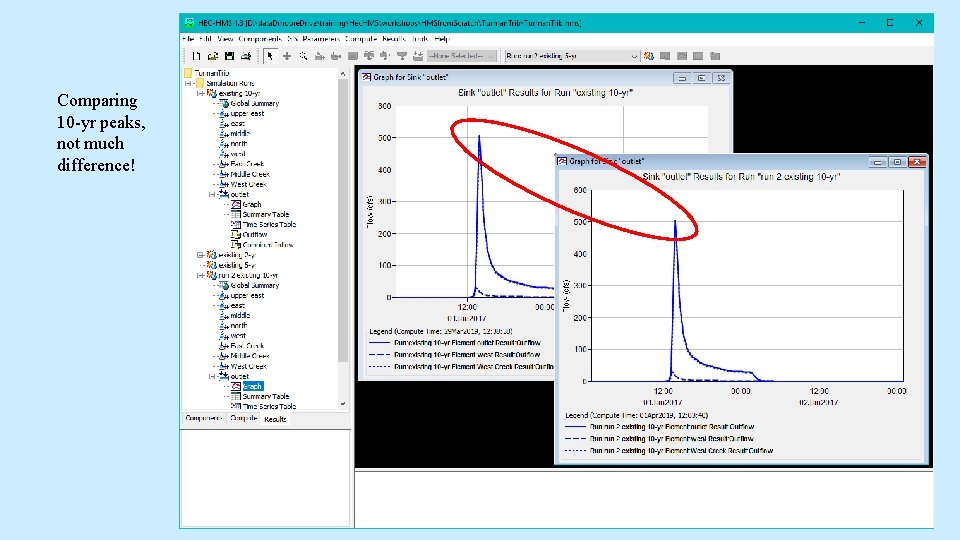Collapse outlet node under run 2 existing 10-yr
This screenshot has width=960, height=540.
pyautogui.click(x=212, y=377)
